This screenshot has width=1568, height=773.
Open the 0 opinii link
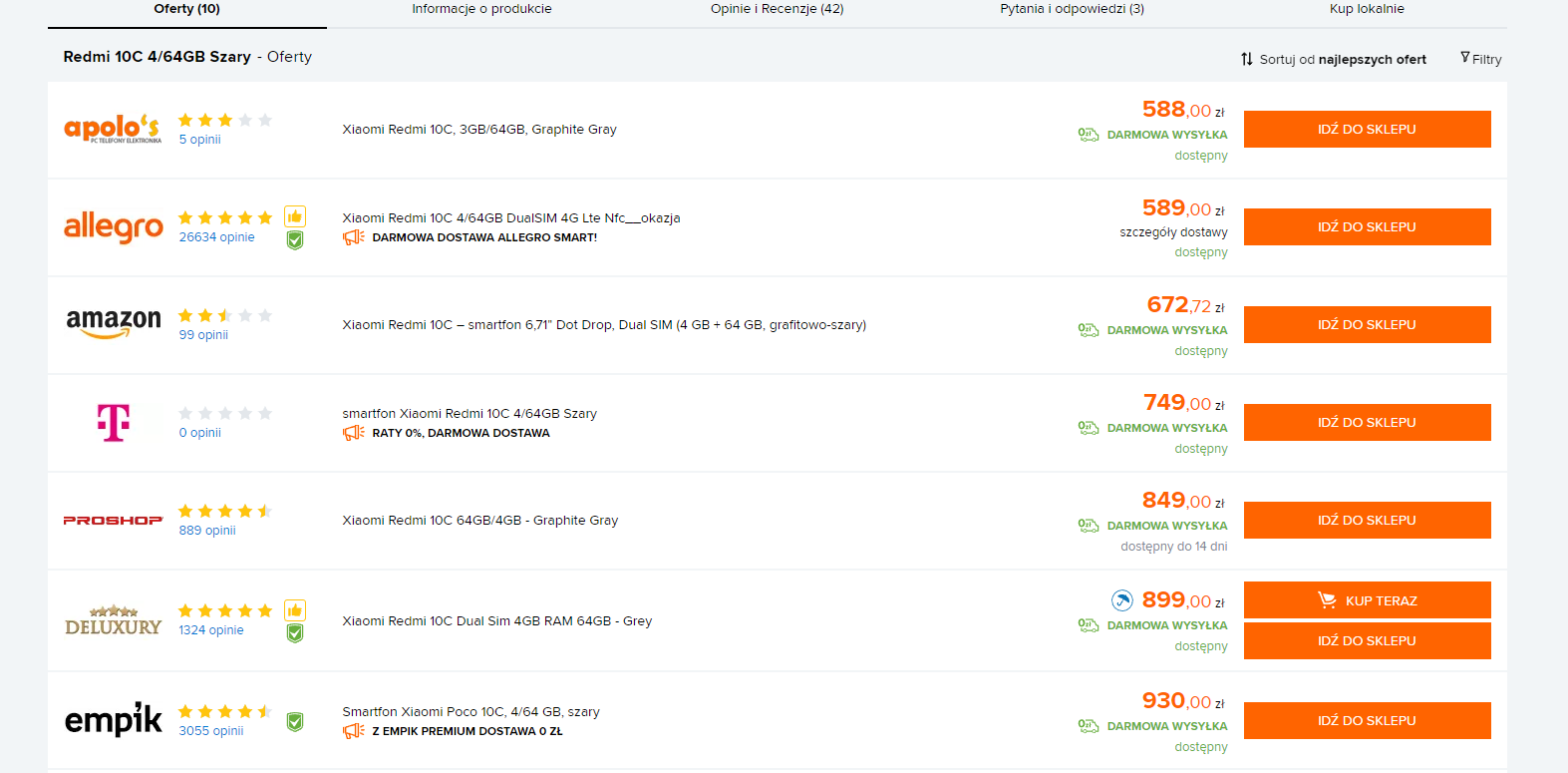tap(200, 433)
